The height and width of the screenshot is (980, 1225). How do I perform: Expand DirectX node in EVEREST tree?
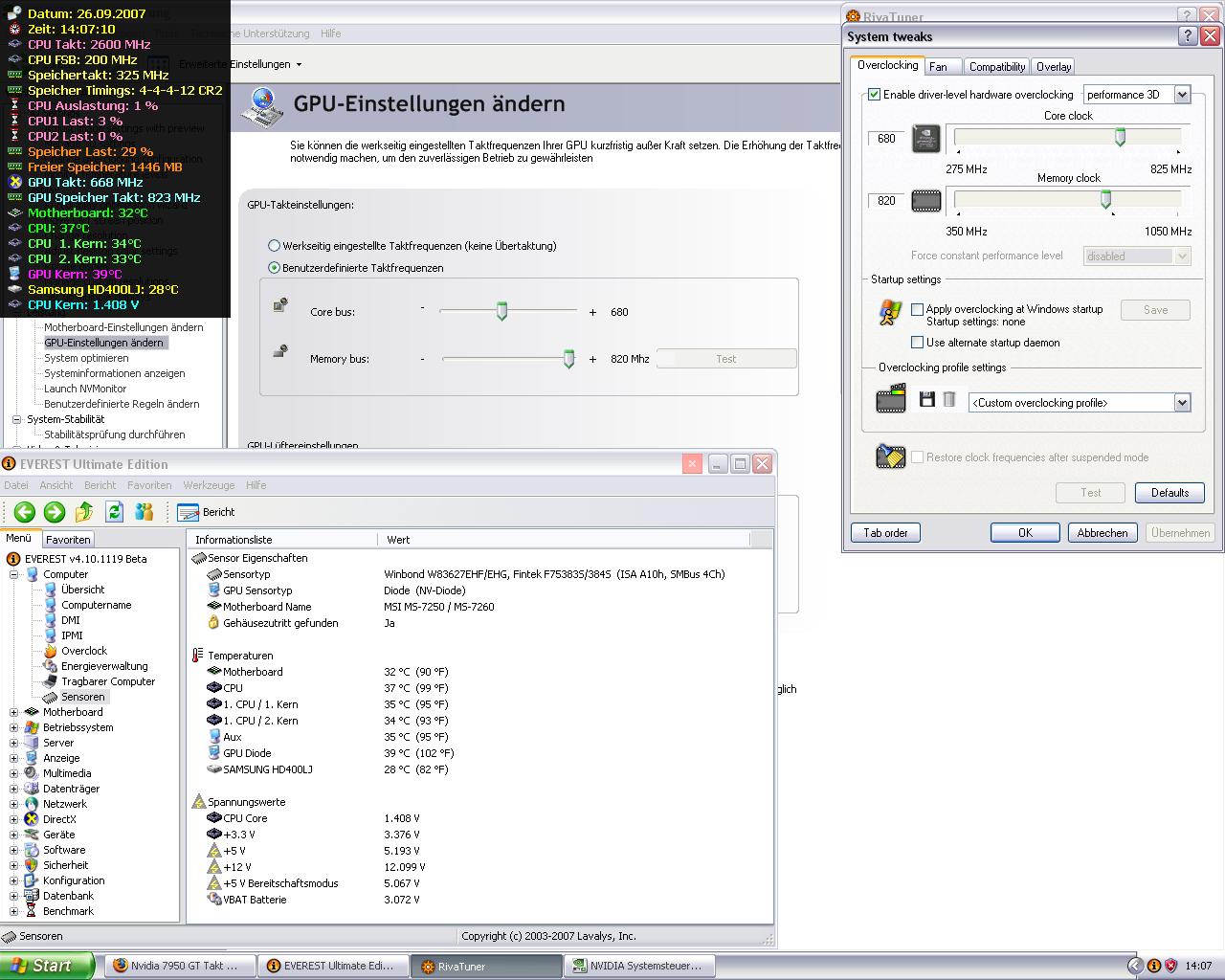click(14, 819)
